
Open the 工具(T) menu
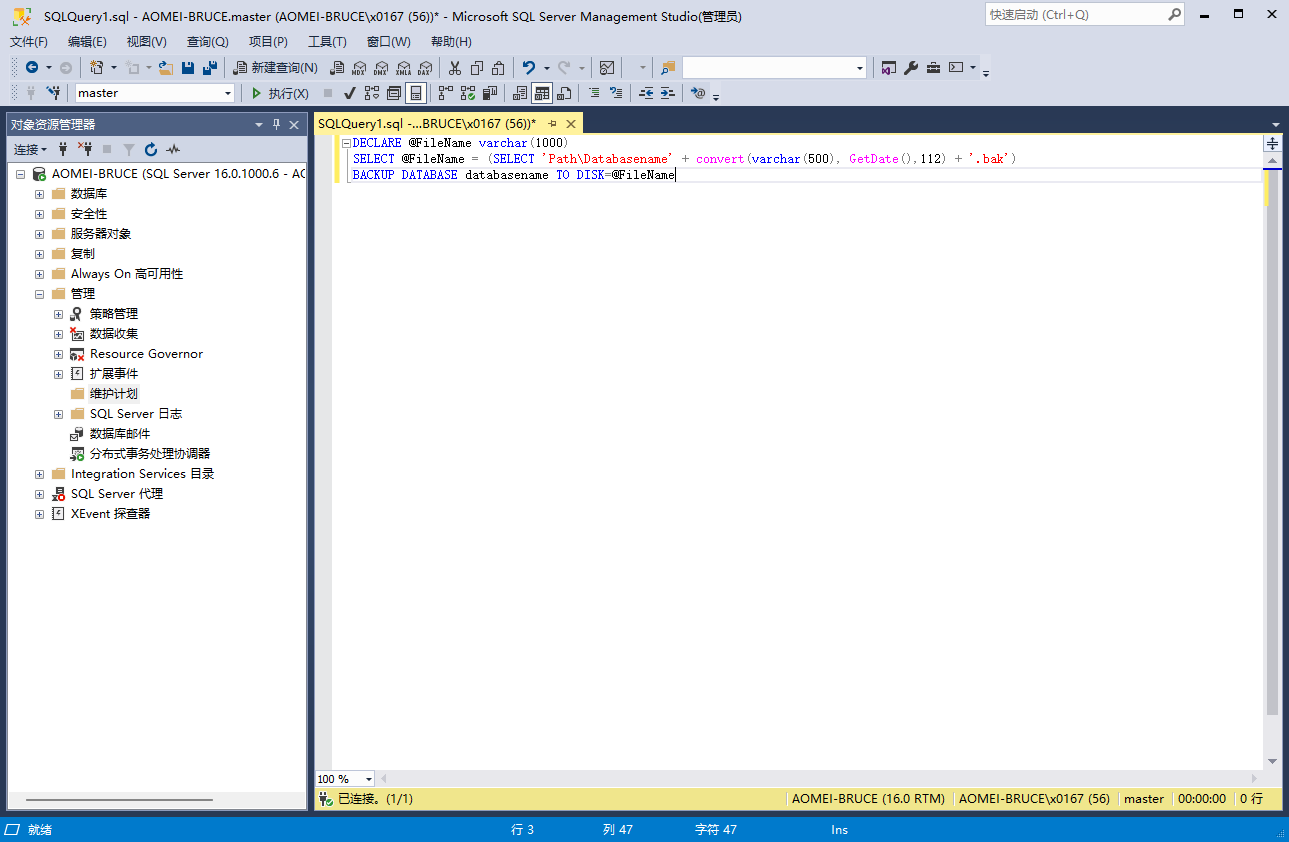click(x=327, y=41)
